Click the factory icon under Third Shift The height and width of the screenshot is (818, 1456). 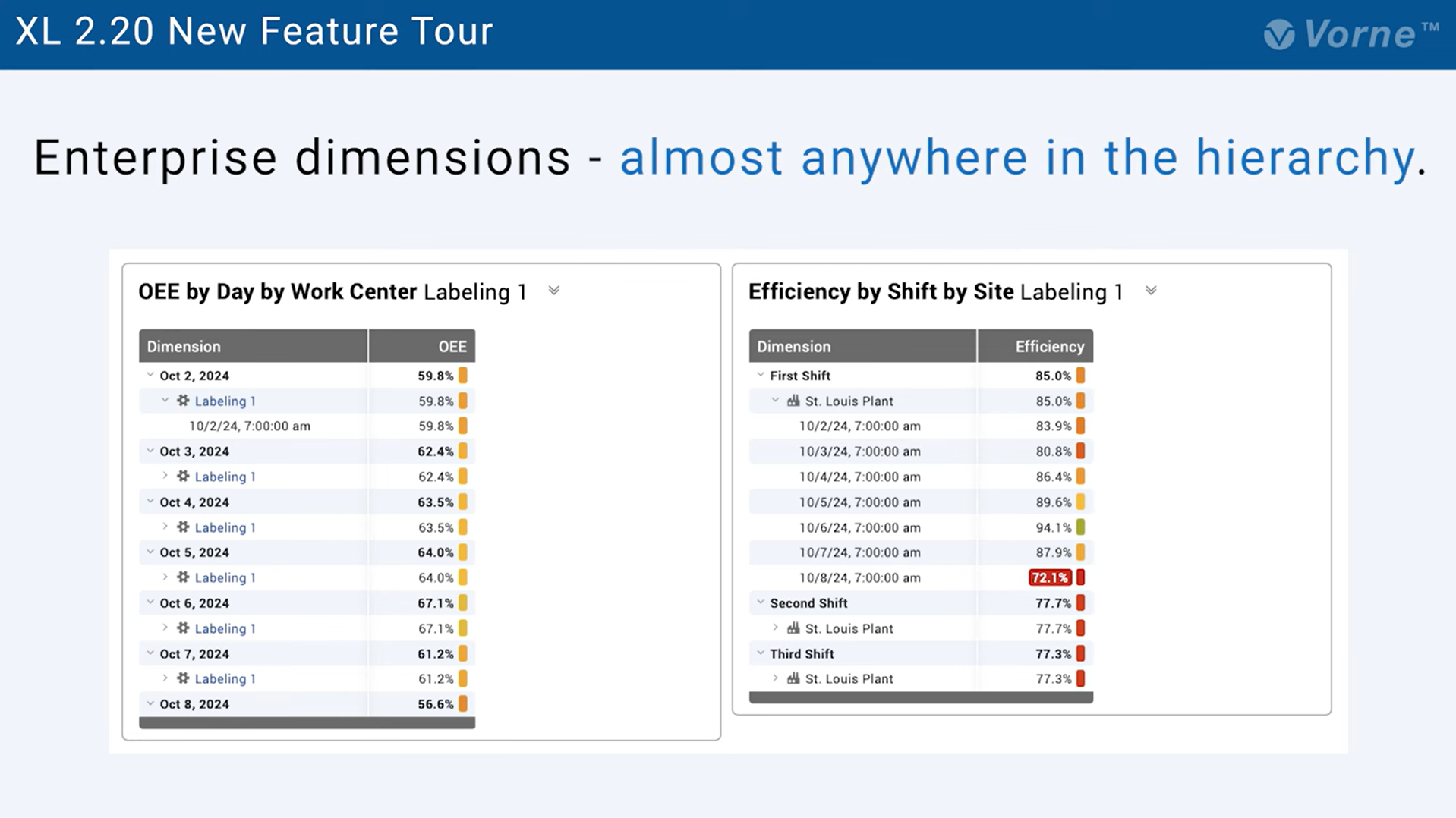tap(793, 678)
